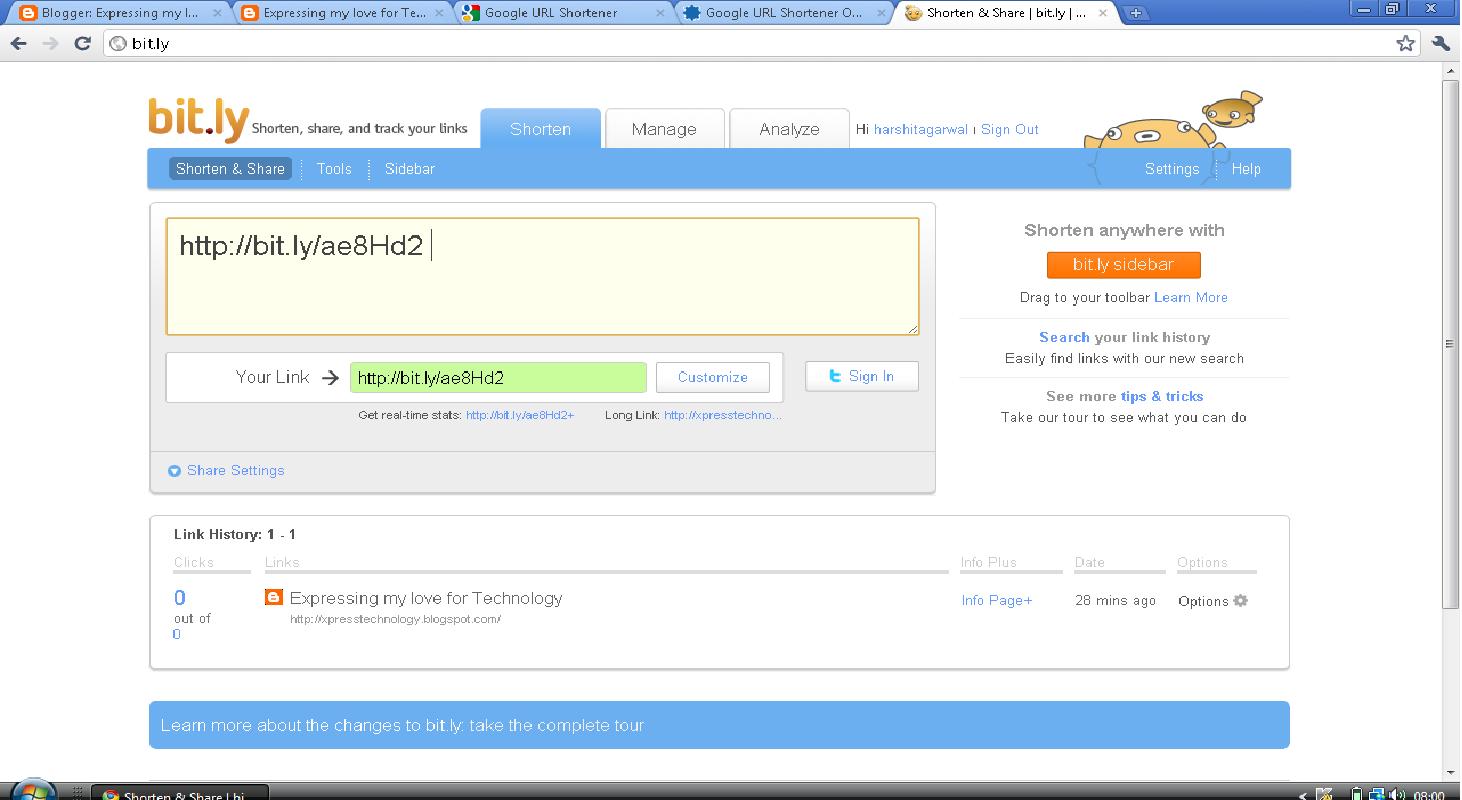Click the Twitter Sign In button
The width and height of the screenshot is (1462, 800).
click(x=862, y=376)
